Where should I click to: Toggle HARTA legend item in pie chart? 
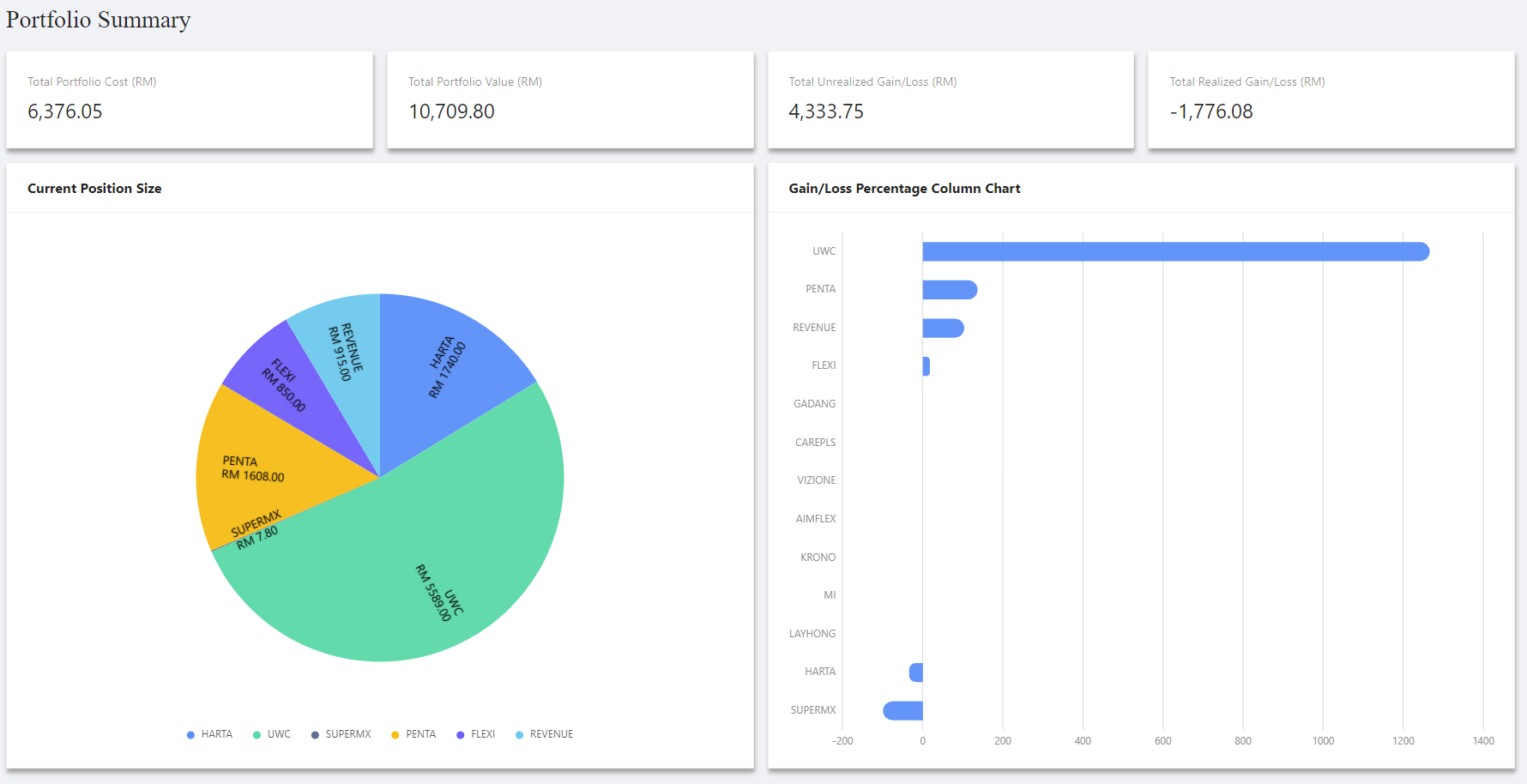pos(209,734)
